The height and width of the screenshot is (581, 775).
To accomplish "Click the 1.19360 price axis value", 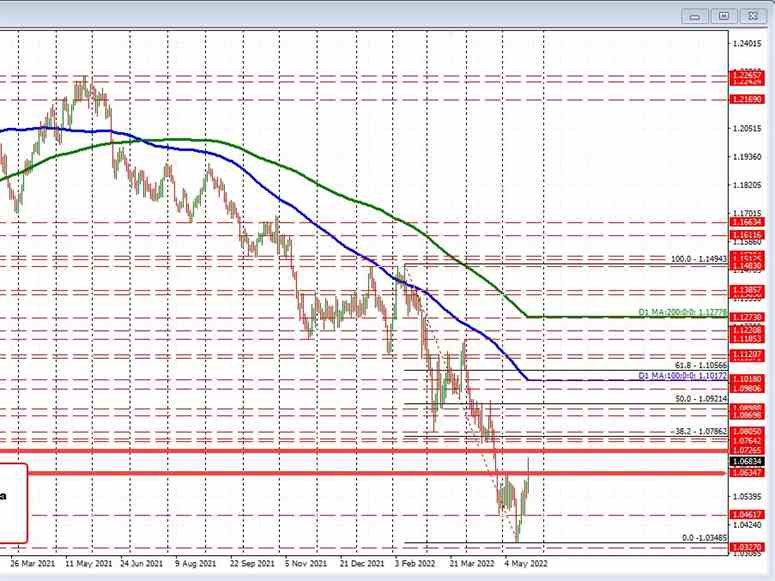I will point(747,157).
